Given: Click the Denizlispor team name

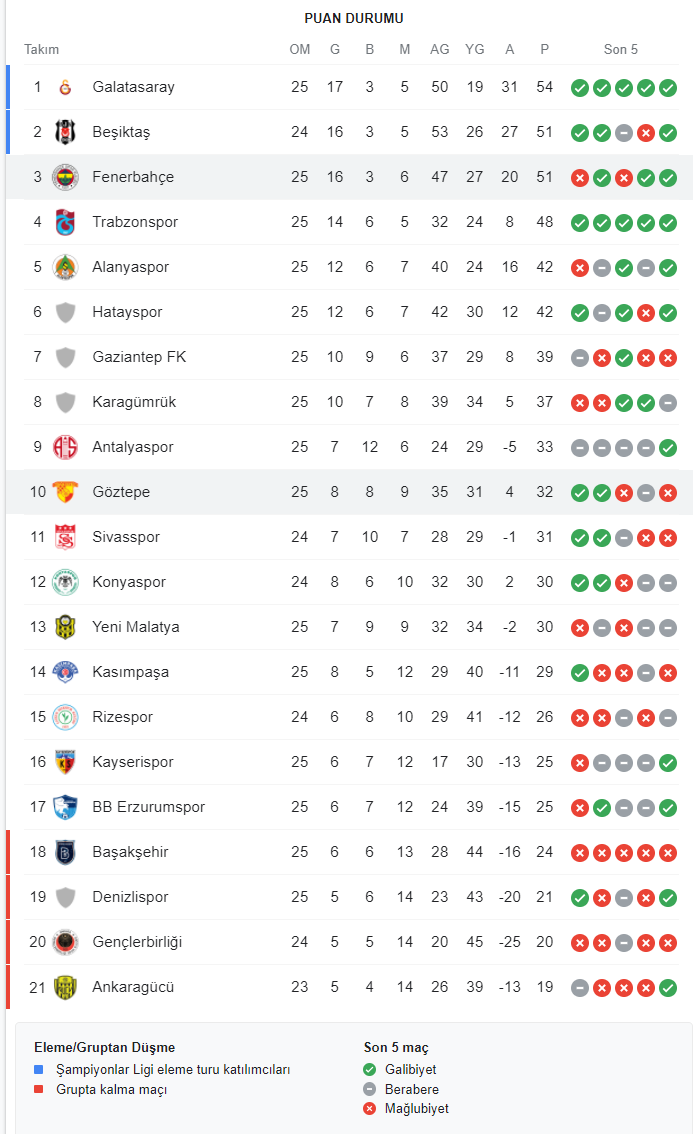Looking at the screenshot, I should point(130,897).
